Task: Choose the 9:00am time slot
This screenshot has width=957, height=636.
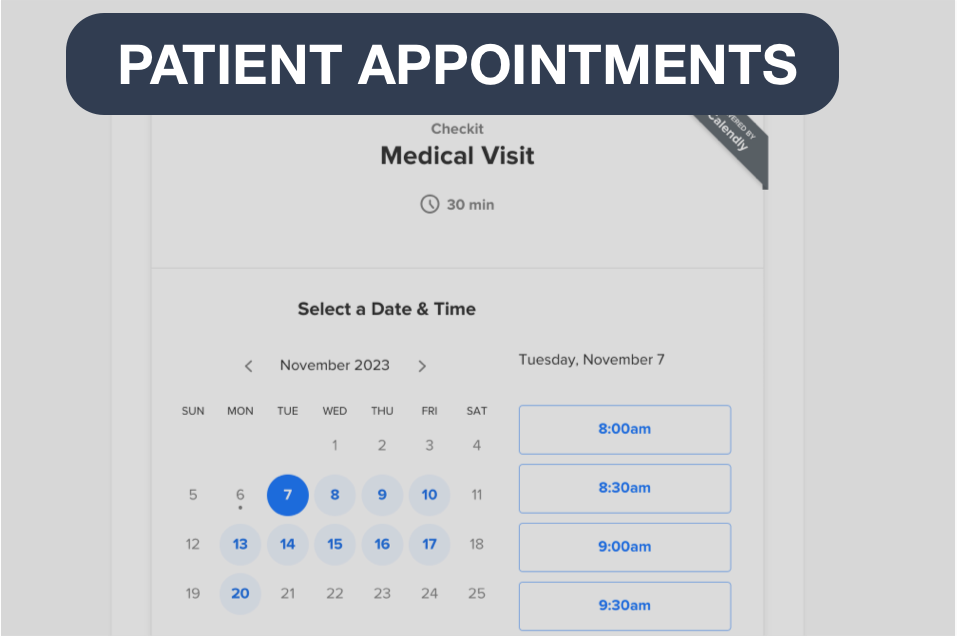Action: click(x=624, y=547)
